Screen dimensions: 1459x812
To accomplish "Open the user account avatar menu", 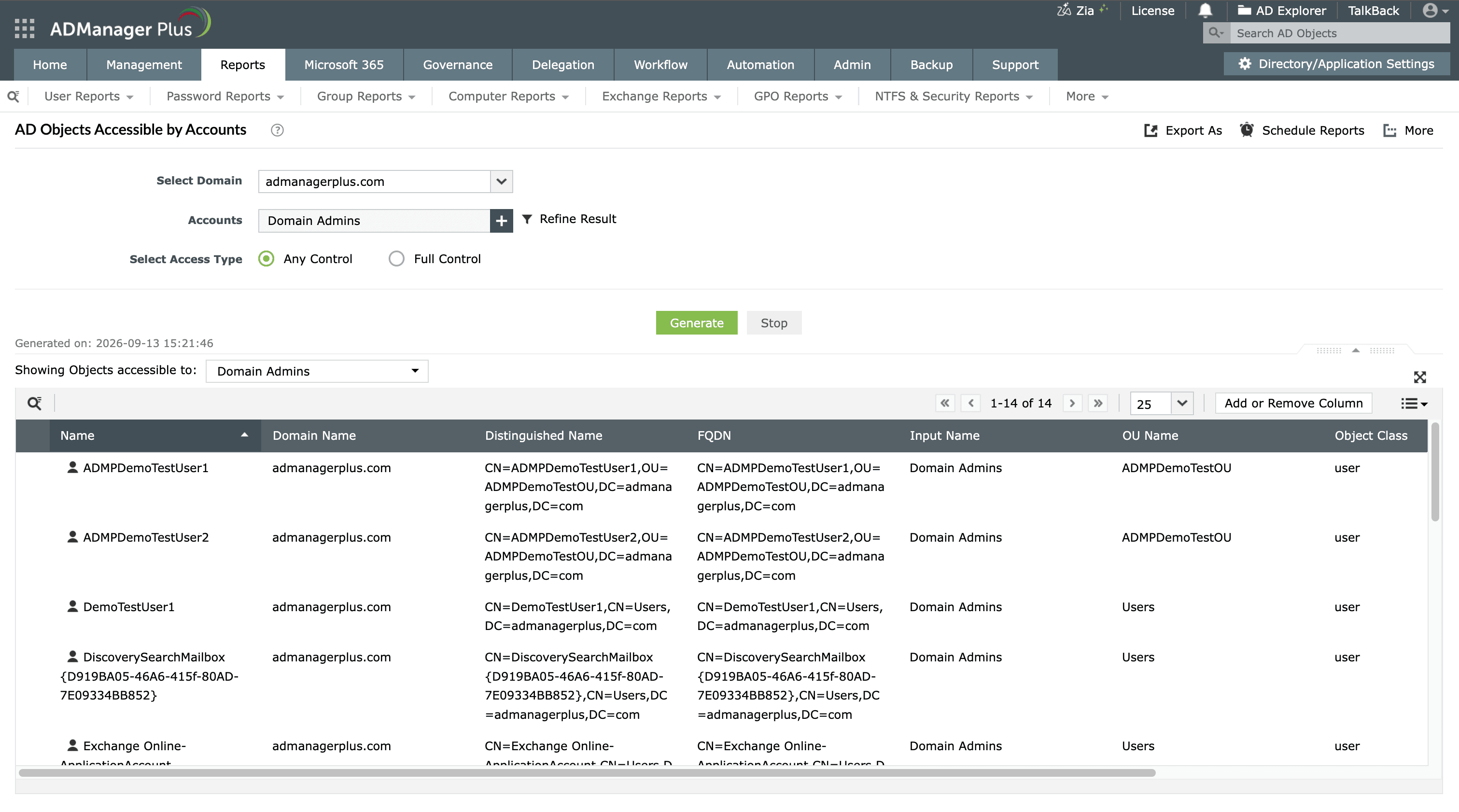I will (1436, 11).
